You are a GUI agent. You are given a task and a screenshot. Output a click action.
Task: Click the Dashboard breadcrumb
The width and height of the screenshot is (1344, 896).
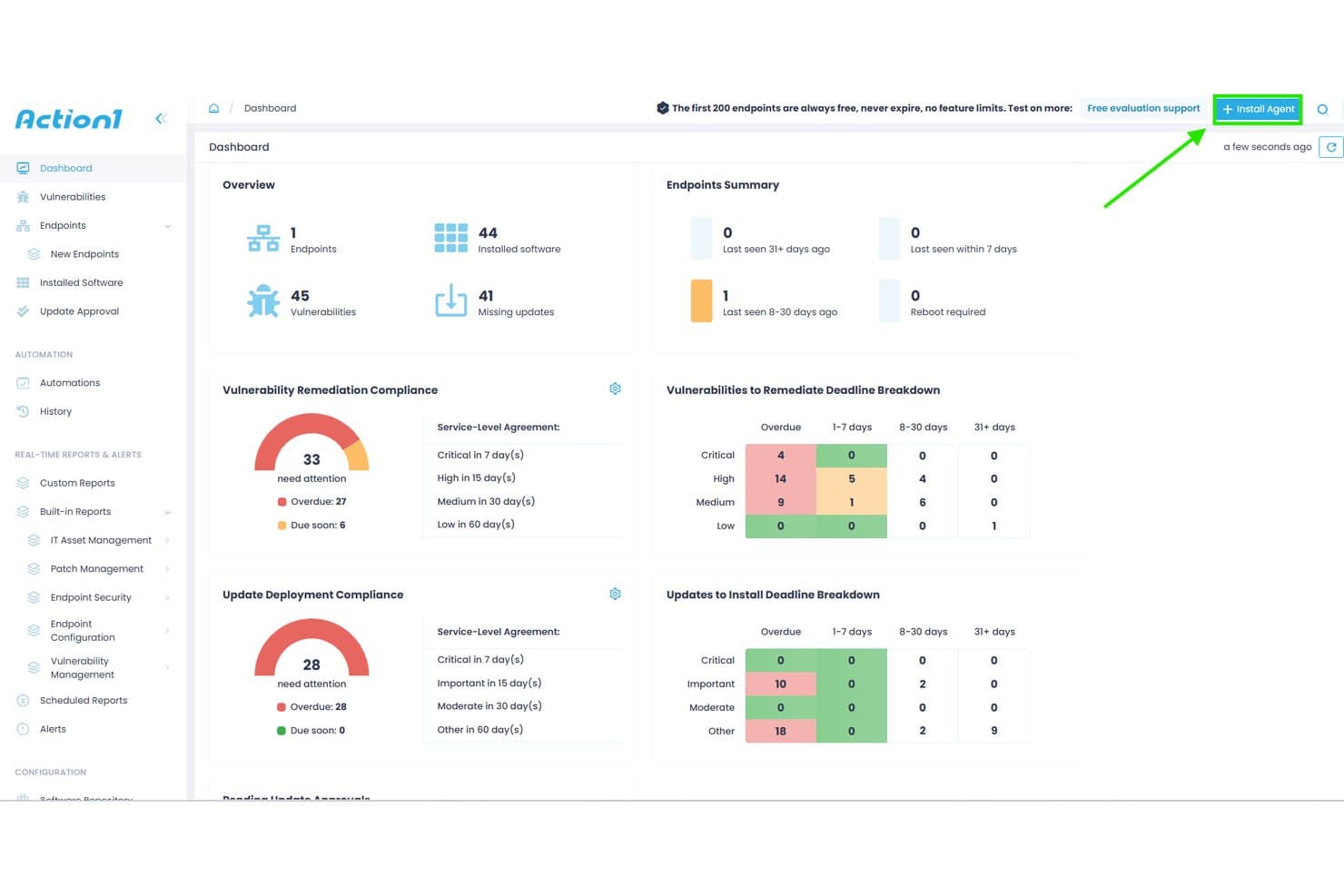270,108
